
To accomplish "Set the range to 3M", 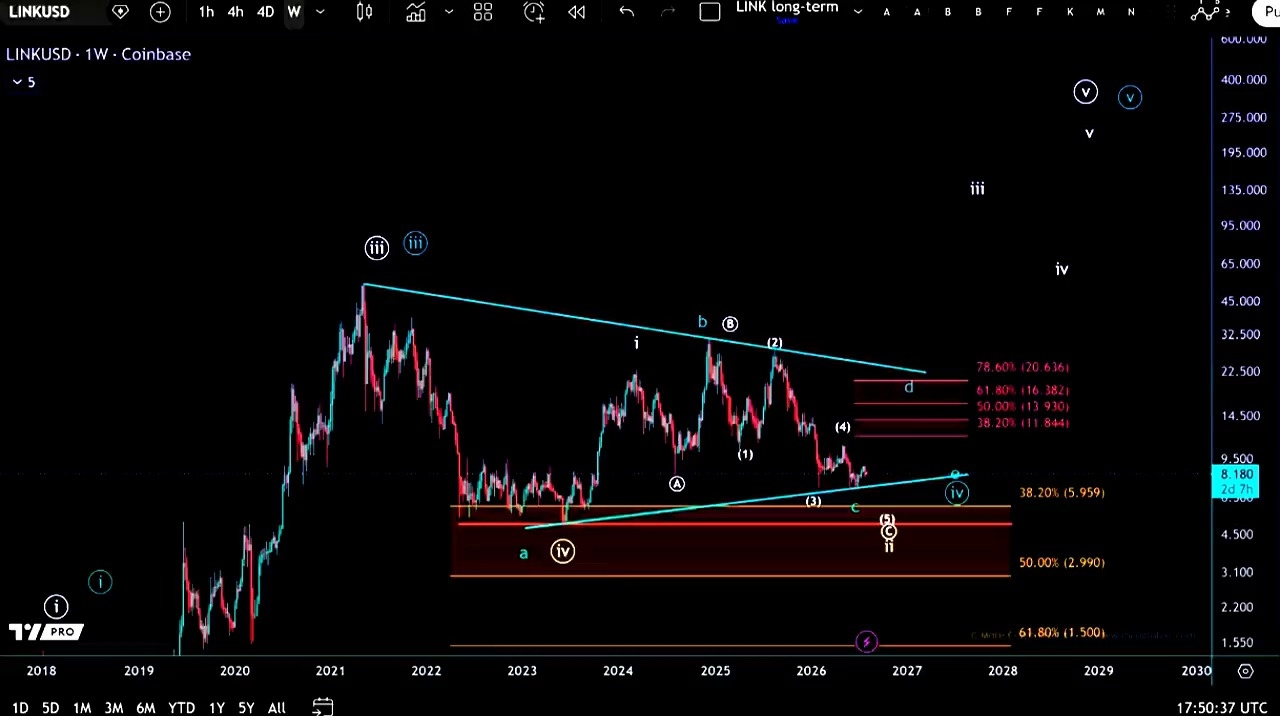I will (x=114, y=708).
